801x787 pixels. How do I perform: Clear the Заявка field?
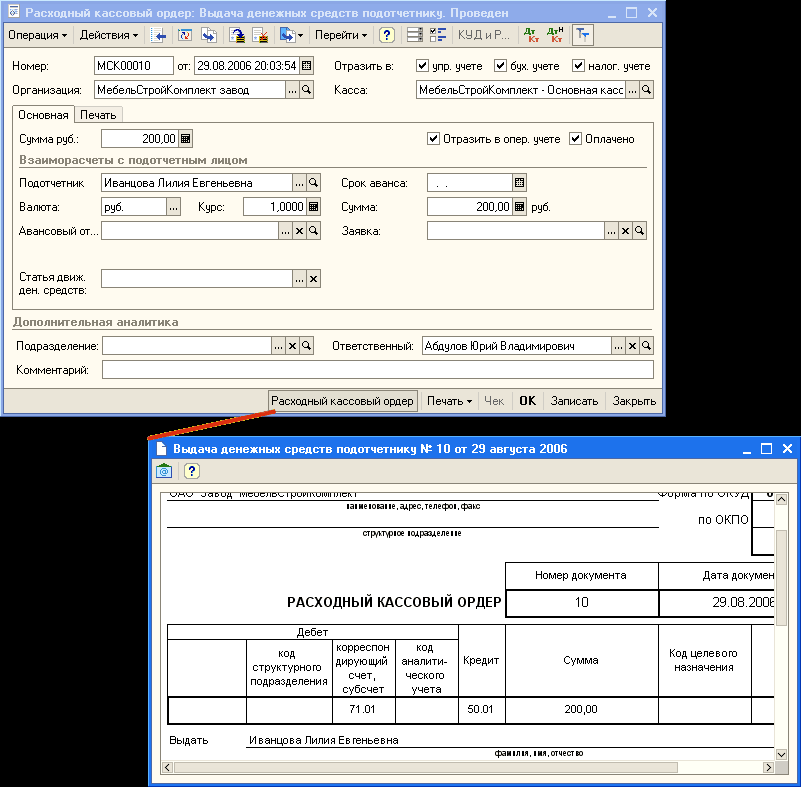[625, 231]
